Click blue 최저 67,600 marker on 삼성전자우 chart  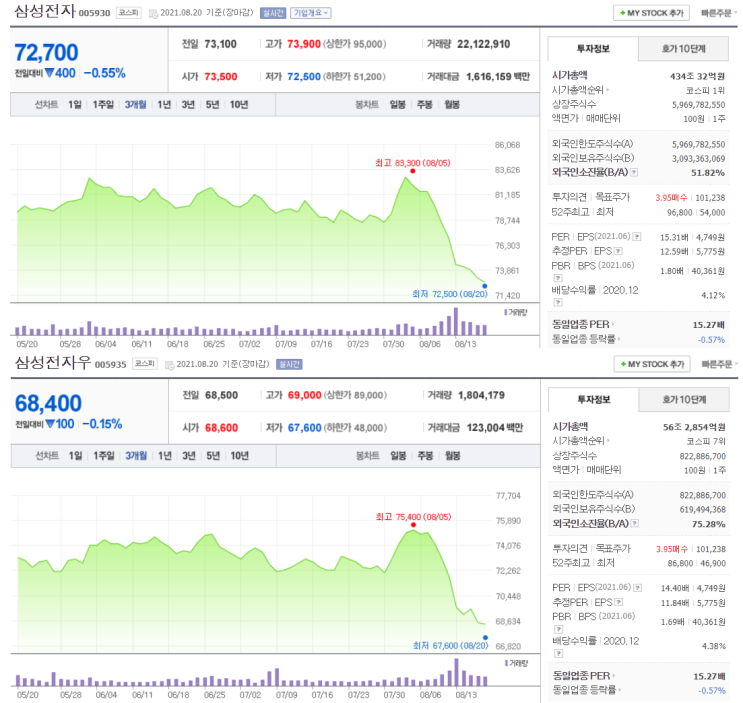point(485,638)
